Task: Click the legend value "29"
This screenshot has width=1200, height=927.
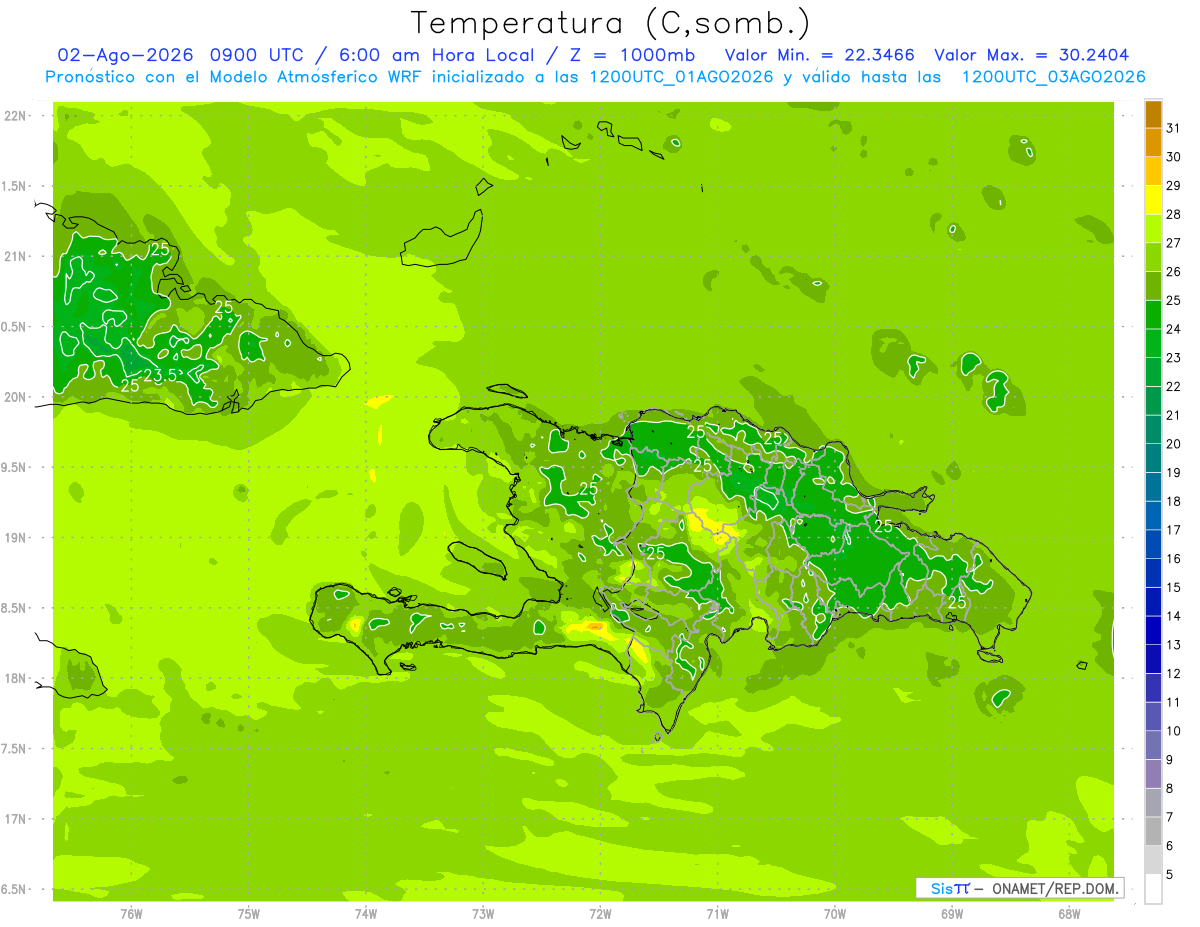Action: click(x=1173, y=185)
